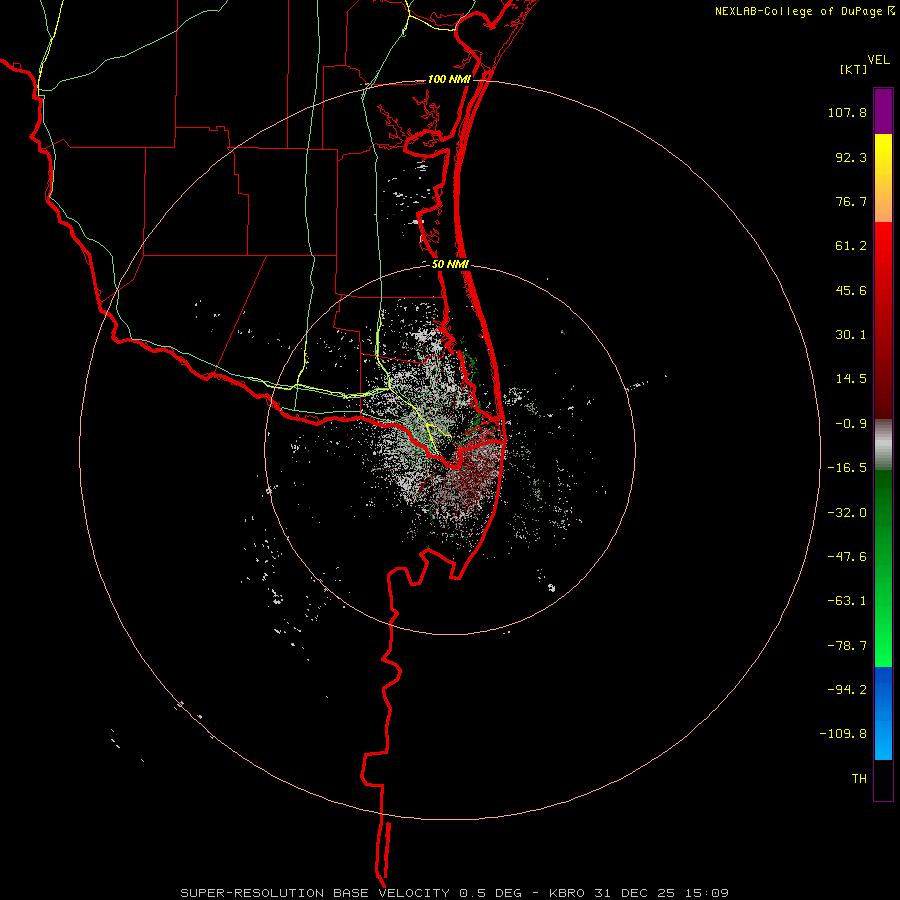Click the purple segment of the color bar
The height and width of the screenshot is (900, 900).
(x=883, y=111)
